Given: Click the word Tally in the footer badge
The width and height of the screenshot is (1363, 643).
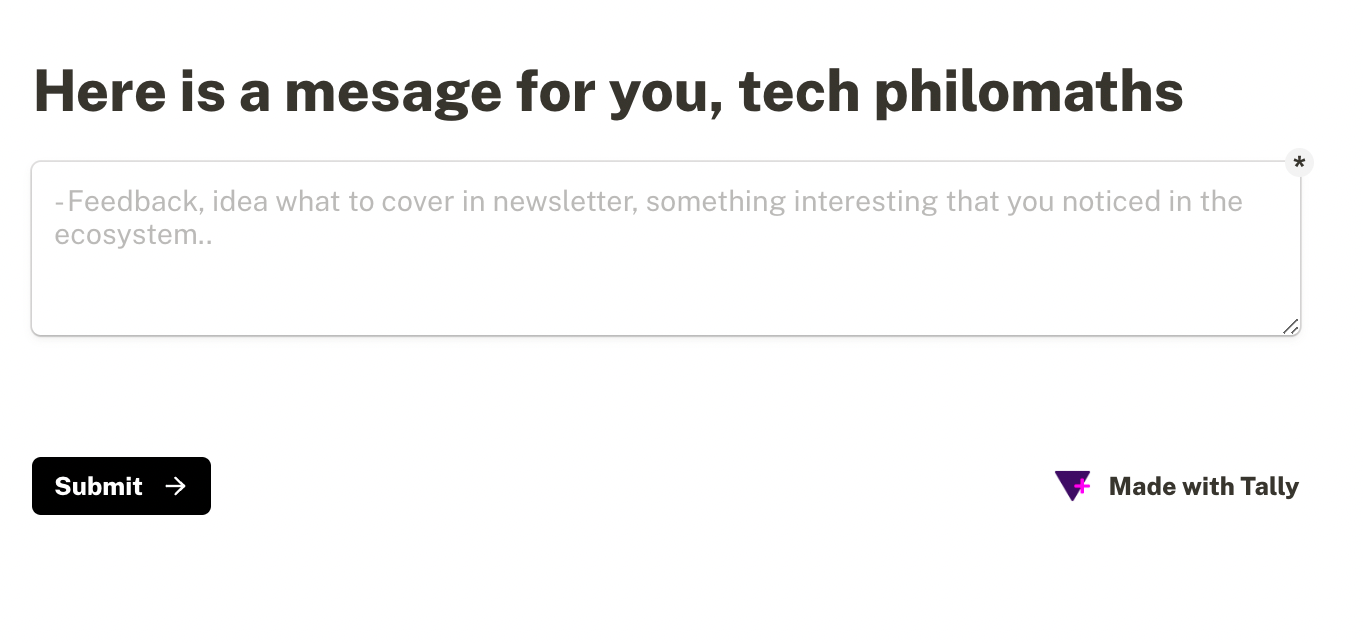Looking at the screenshot, I should coord(1269,487).
